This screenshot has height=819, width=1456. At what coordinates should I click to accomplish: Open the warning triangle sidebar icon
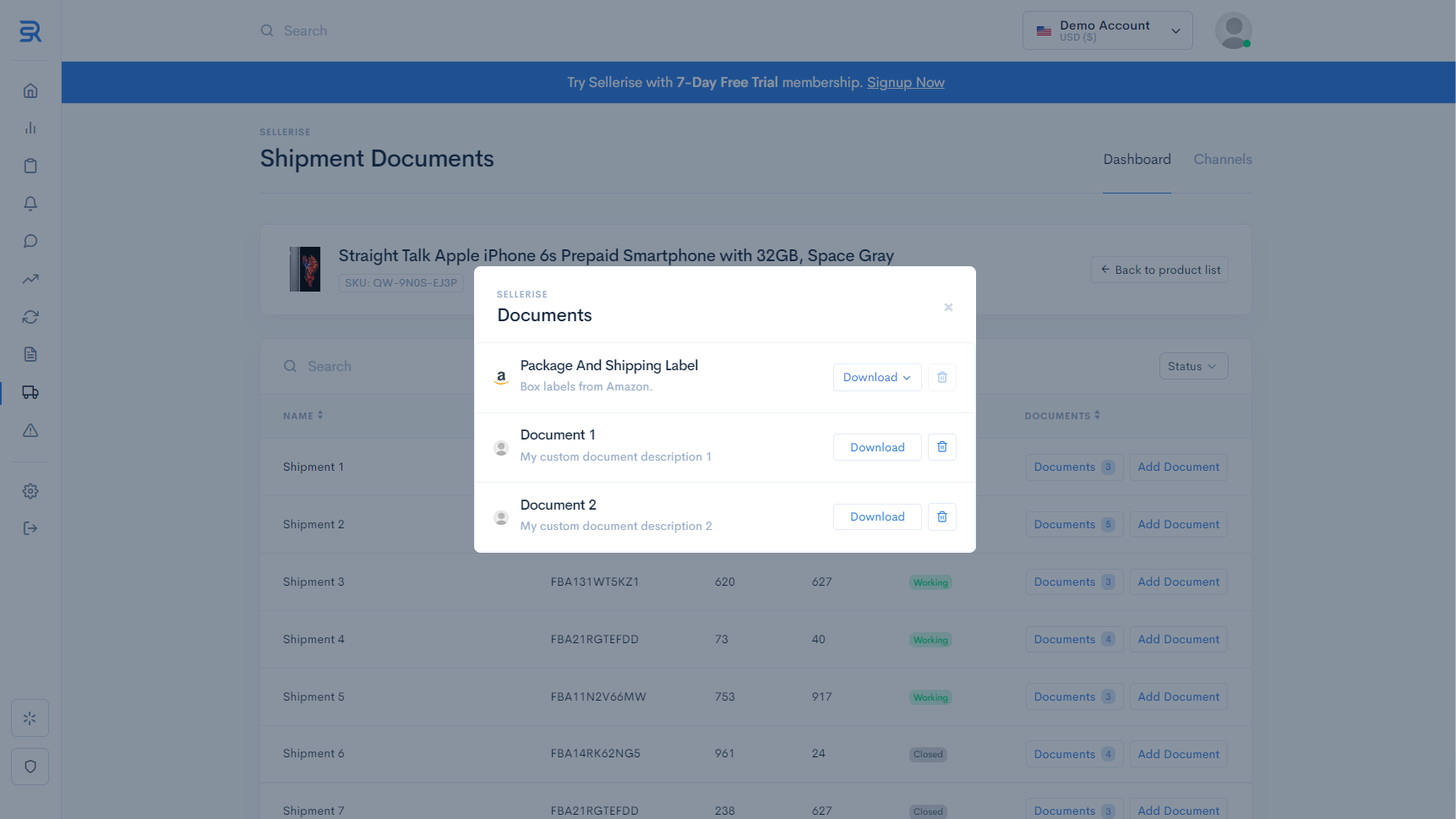[x=30, y=430]
